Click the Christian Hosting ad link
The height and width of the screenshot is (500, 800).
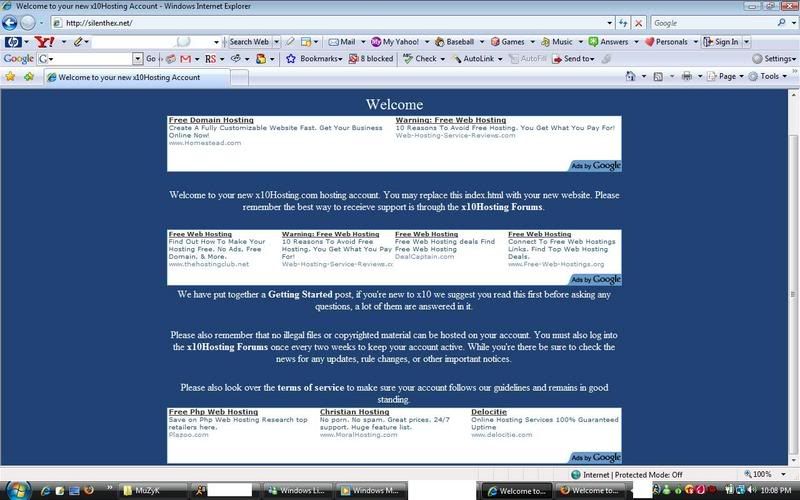pyautogui.click(x=355, y=412)
